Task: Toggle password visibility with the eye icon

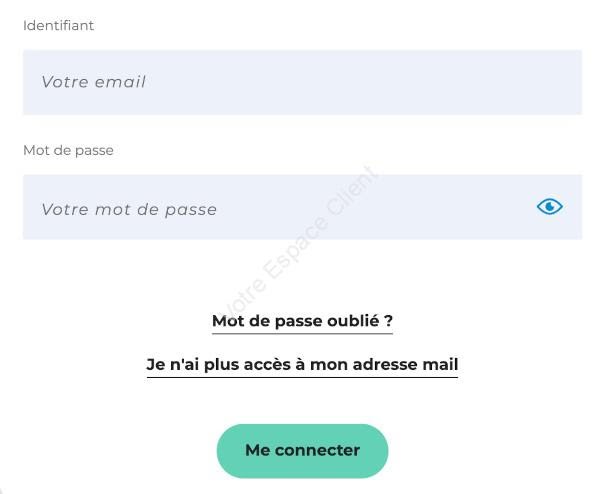Action: pos(549,207)
